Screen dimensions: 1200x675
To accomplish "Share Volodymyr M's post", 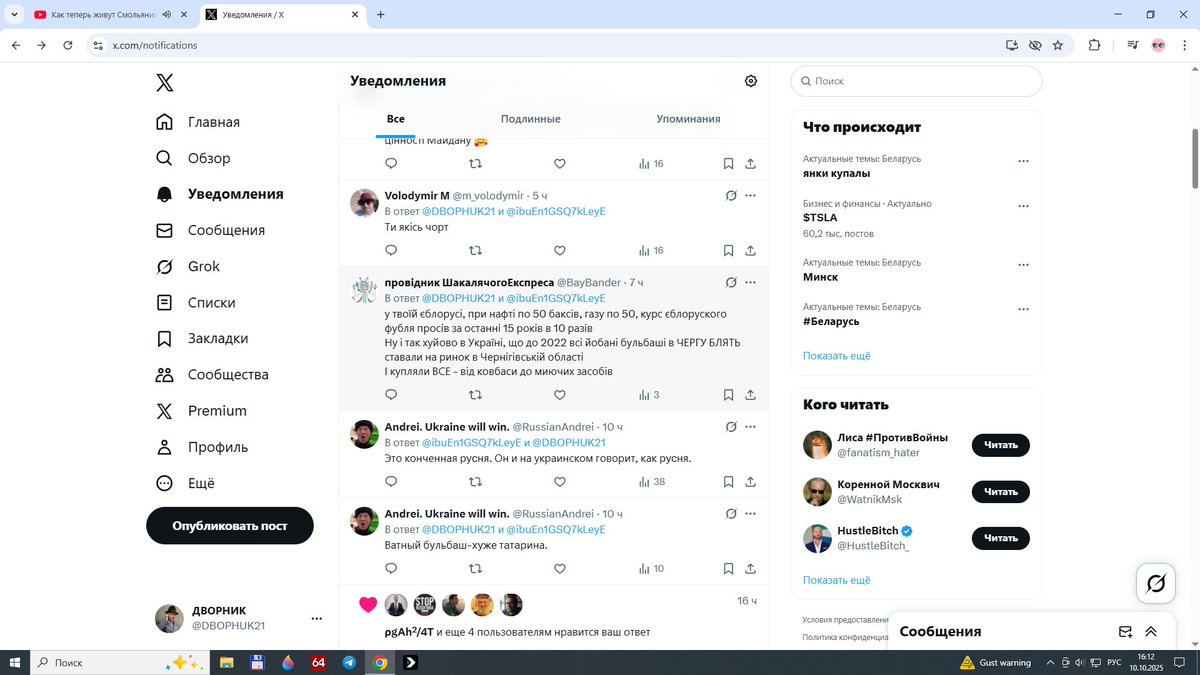I will (x=750, y=251).
